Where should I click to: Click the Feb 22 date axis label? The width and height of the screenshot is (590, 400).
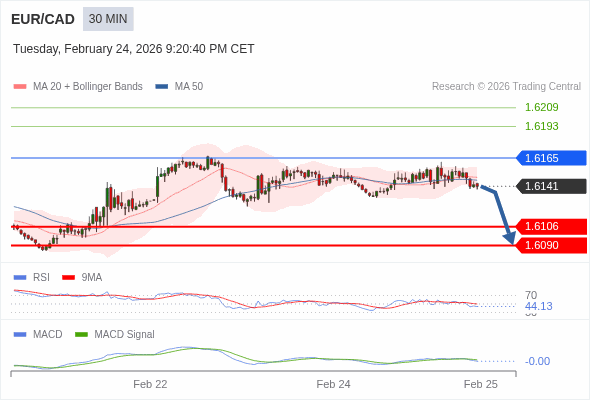150,384
